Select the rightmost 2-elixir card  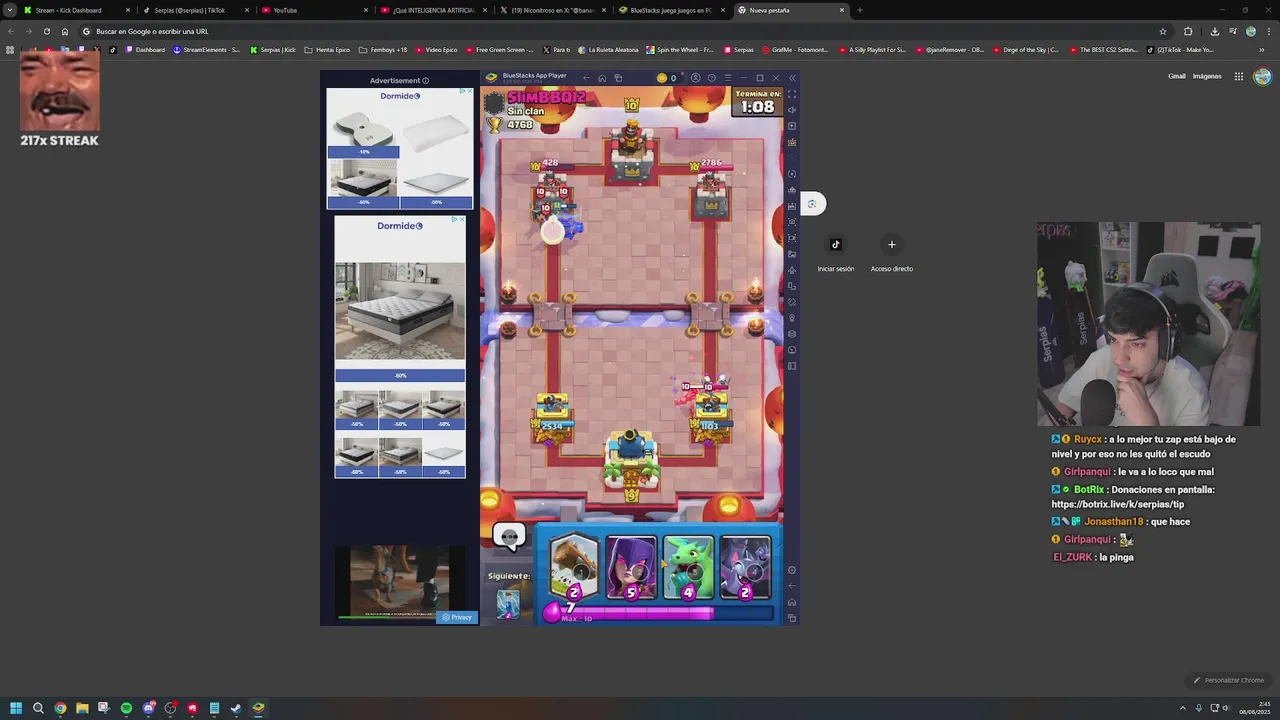coord(745,568)
